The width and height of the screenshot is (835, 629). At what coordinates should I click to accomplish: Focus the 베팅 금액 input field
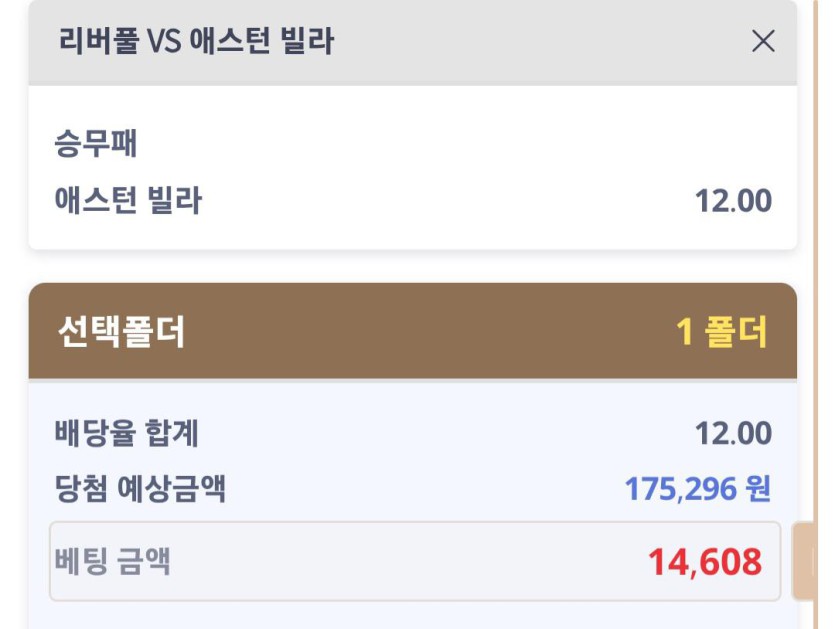point(400,561)
